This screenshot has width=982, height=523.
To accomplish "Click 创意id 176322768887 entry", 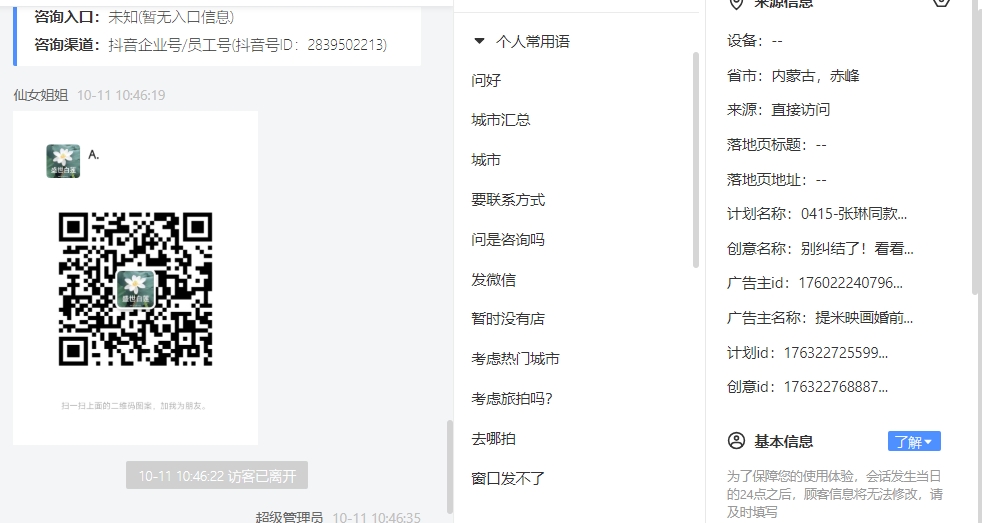I will [807, 386].
